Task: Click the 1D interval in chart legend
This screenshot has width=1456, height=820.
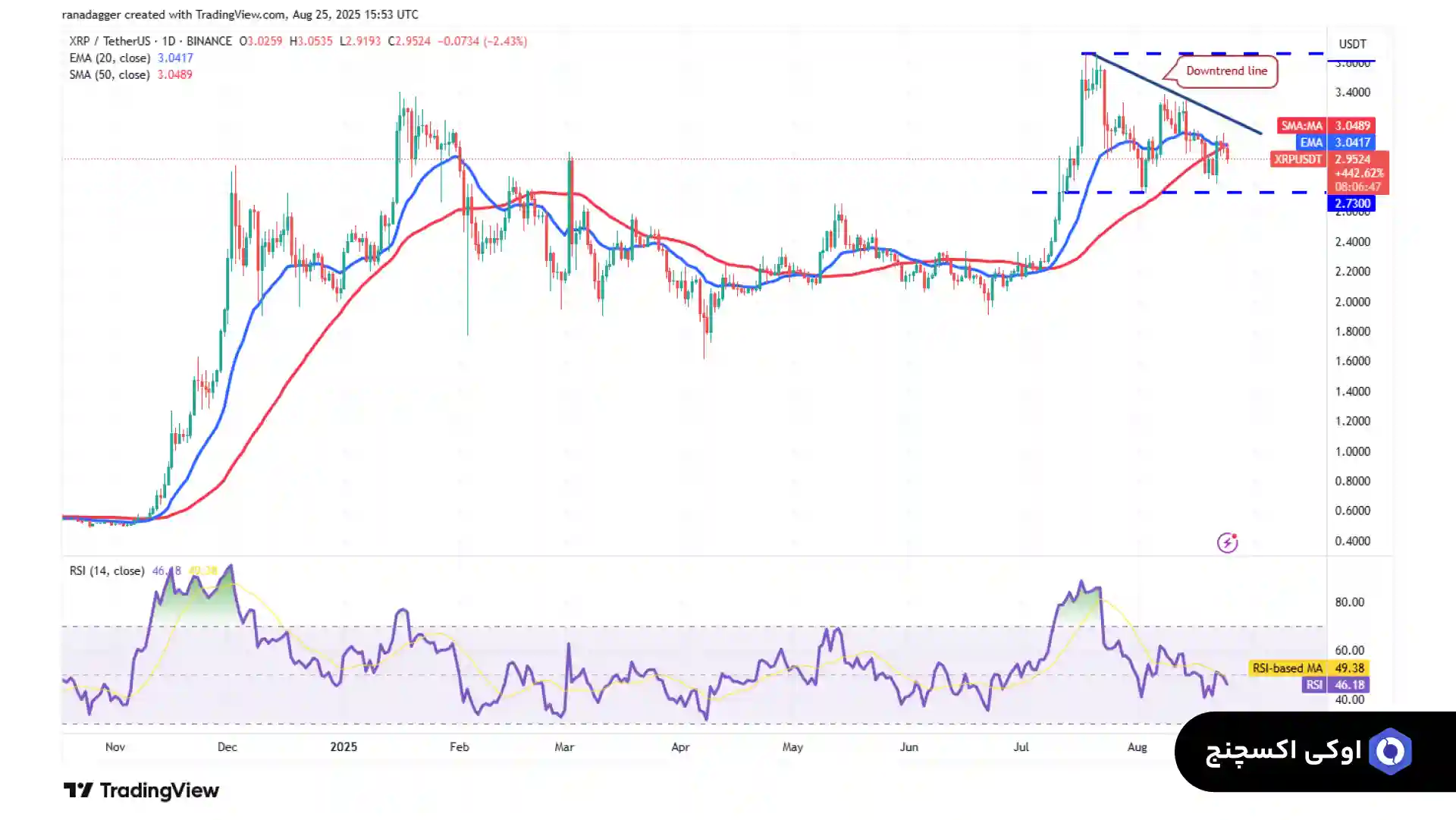Action: tap(168, 42)
